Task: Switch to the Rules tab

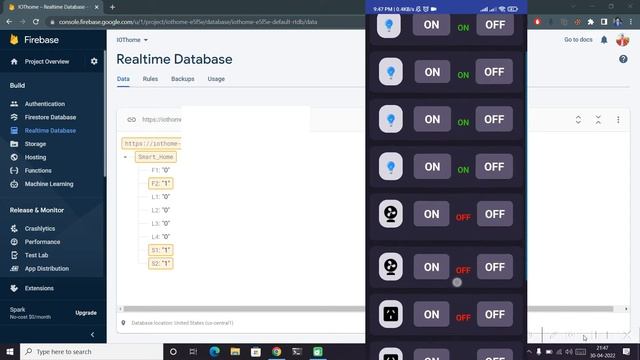Action: (x=150, y=79)
